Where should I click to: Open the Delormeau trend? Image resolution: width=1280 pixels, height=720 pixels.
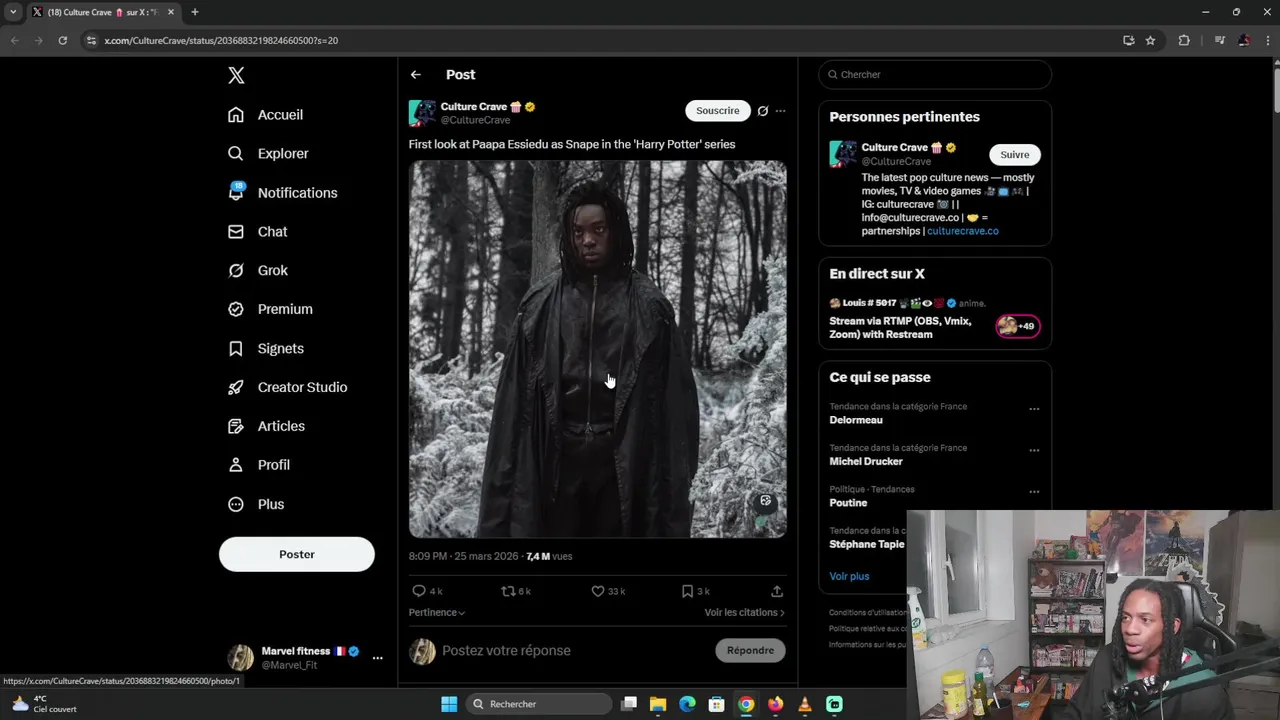856,420
